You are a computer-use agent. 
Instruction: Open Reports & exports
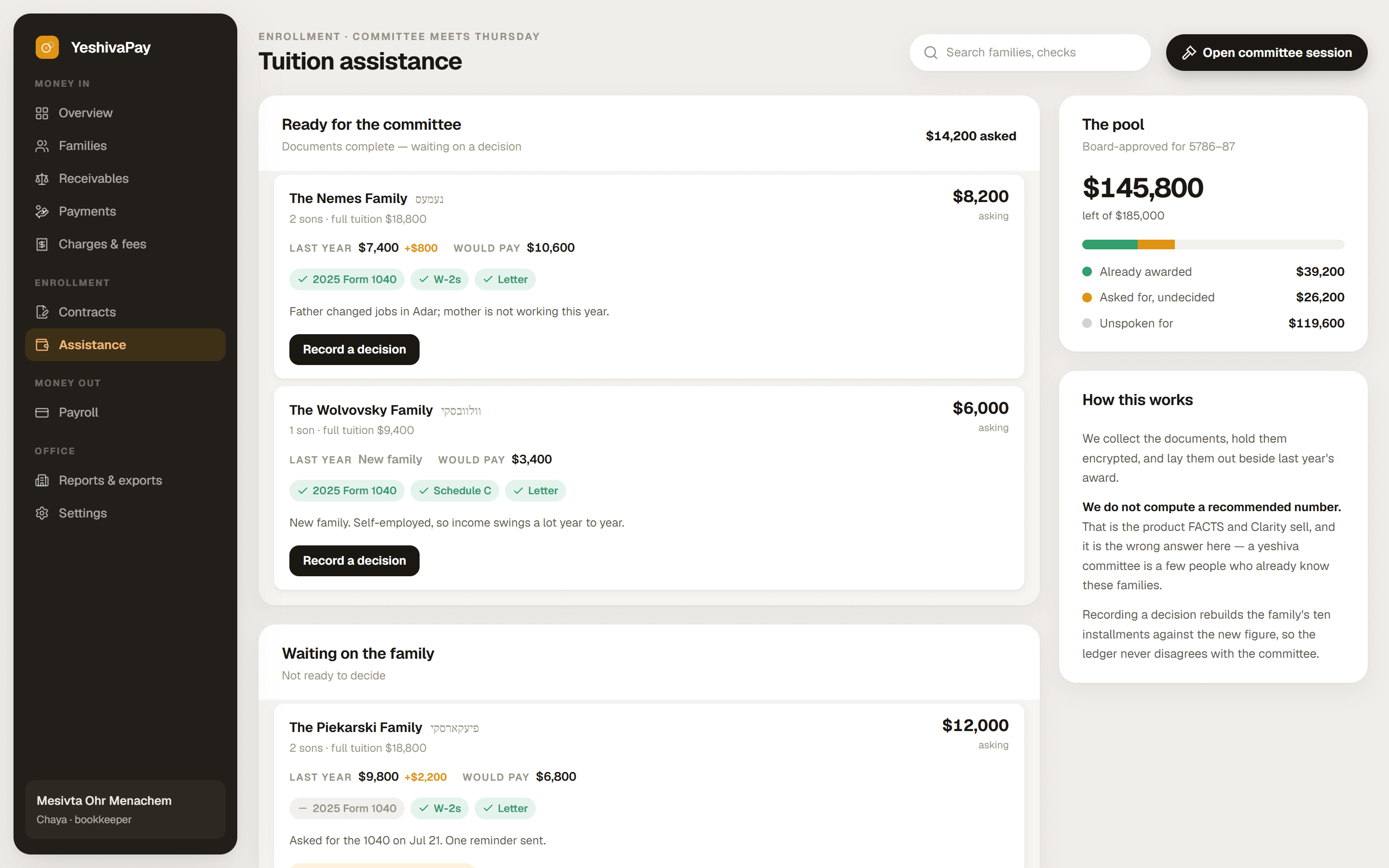[125, 480]
